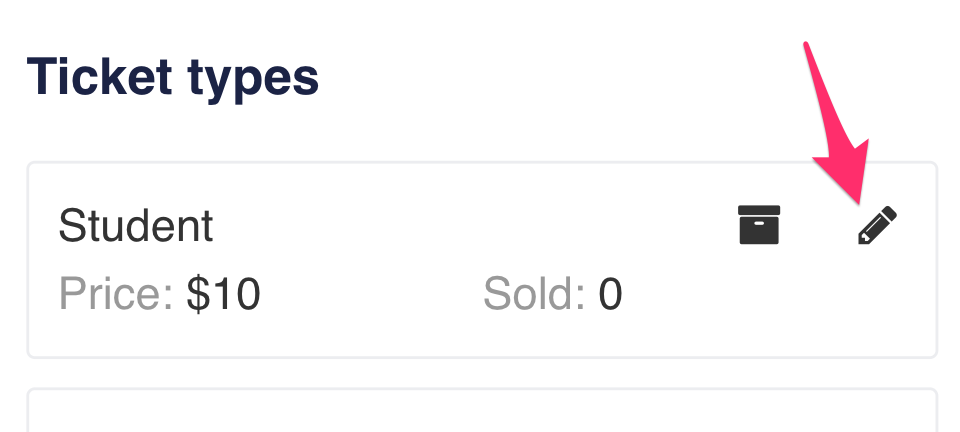
Task: Click the Ticket types heading
Action: click(x=172, y=78)
